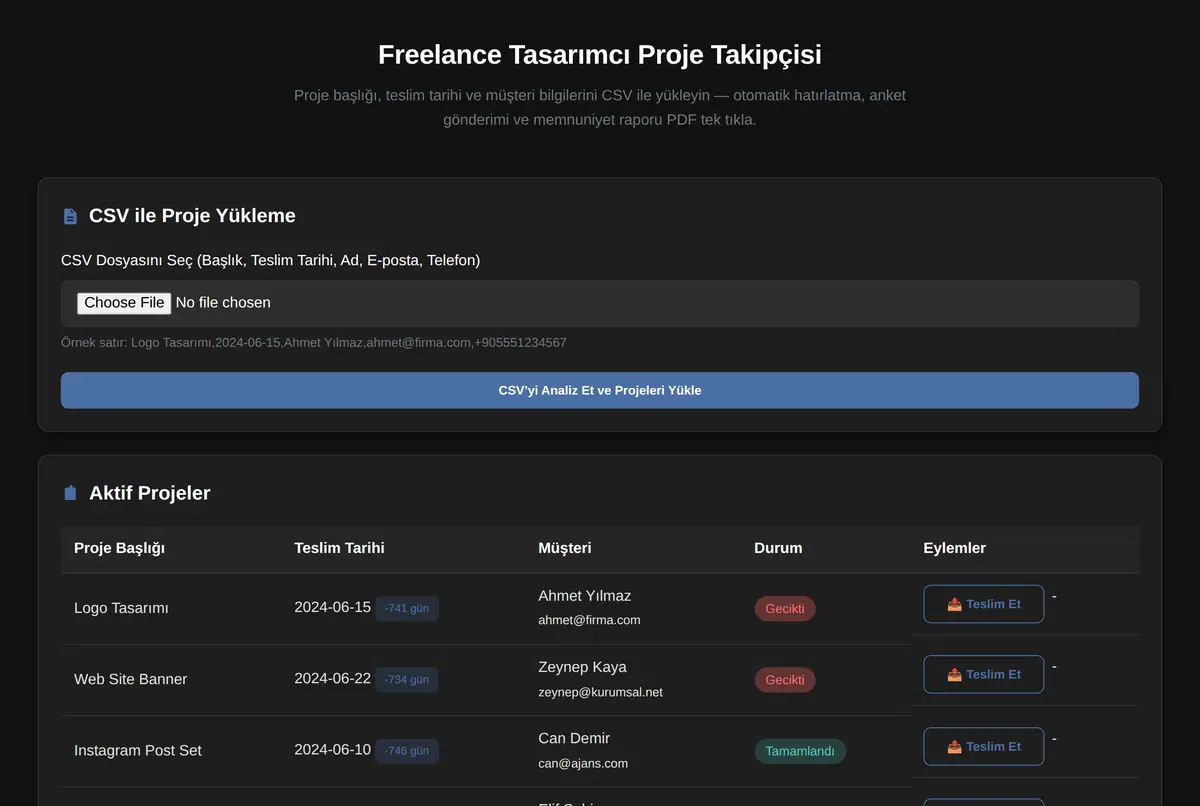Click the -734 gün badge

[x=407, y=679]
